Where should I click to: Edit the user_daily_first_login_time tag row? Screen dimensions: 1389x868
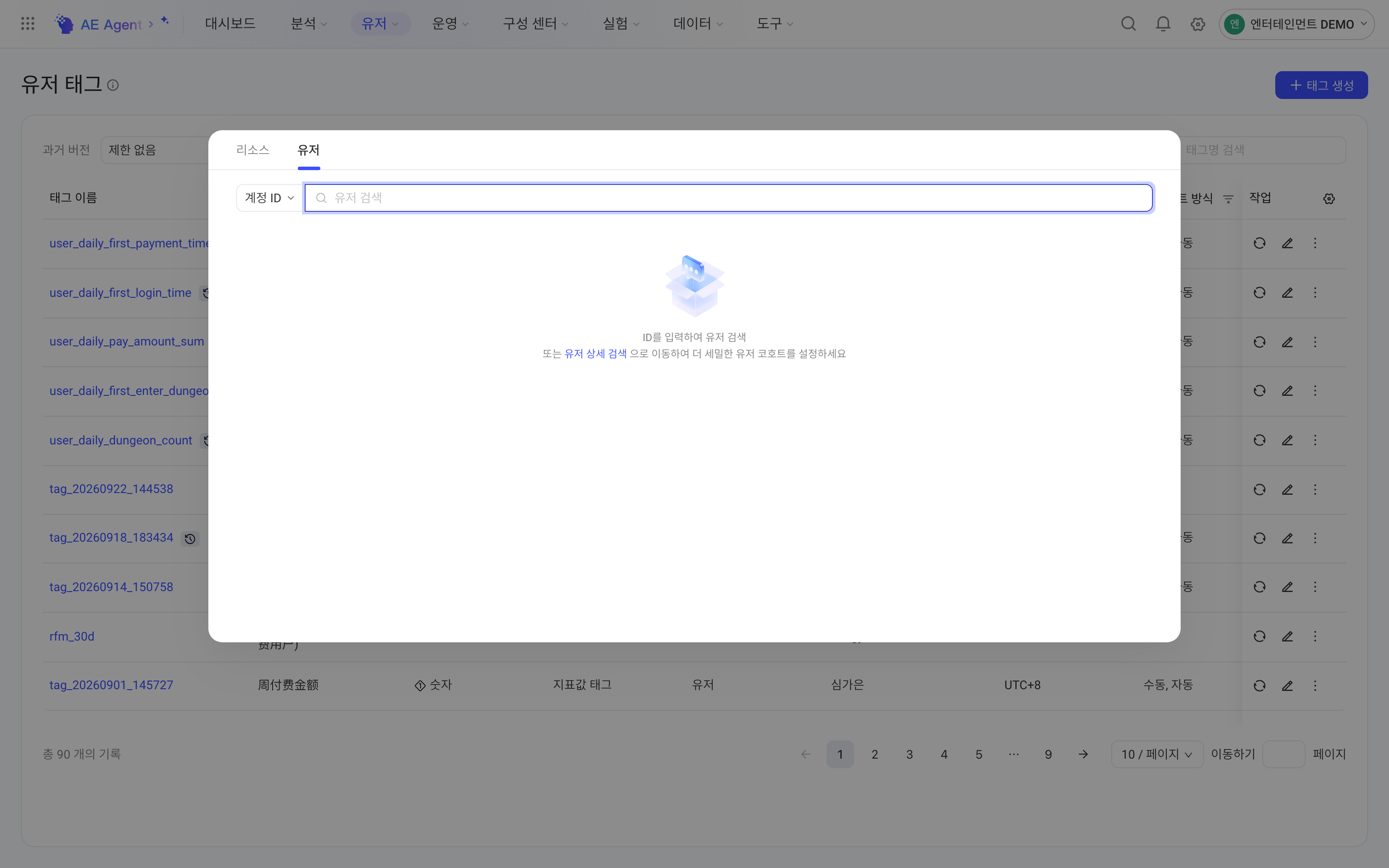[x=1287, y=293]
